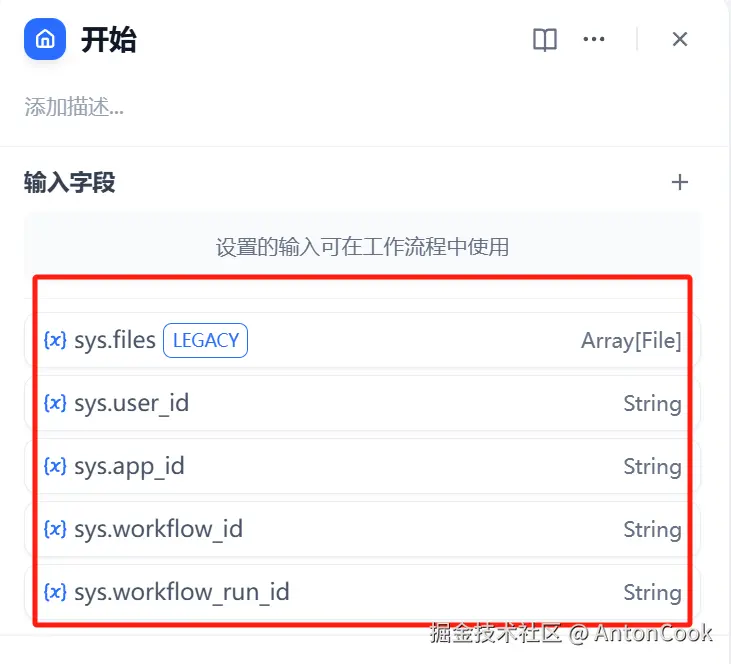Click the blue Start node home icon
Viewport: 731px width, 664px height.
coord(45,40)
